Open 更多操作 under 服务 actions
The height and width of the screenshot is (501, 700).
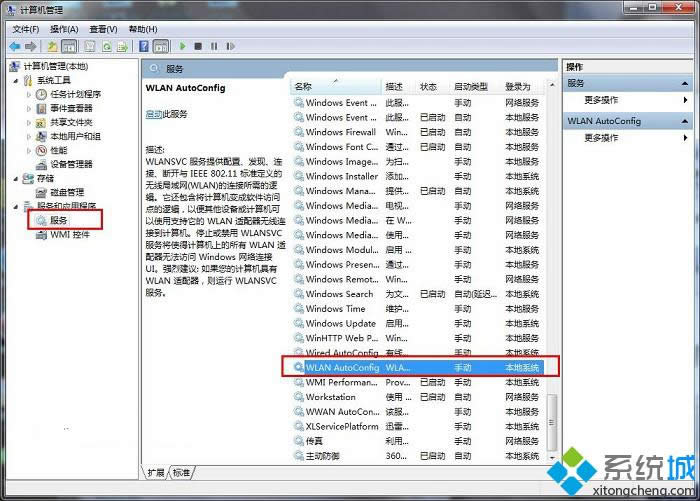pyautogui.click(x=601, y=100)
